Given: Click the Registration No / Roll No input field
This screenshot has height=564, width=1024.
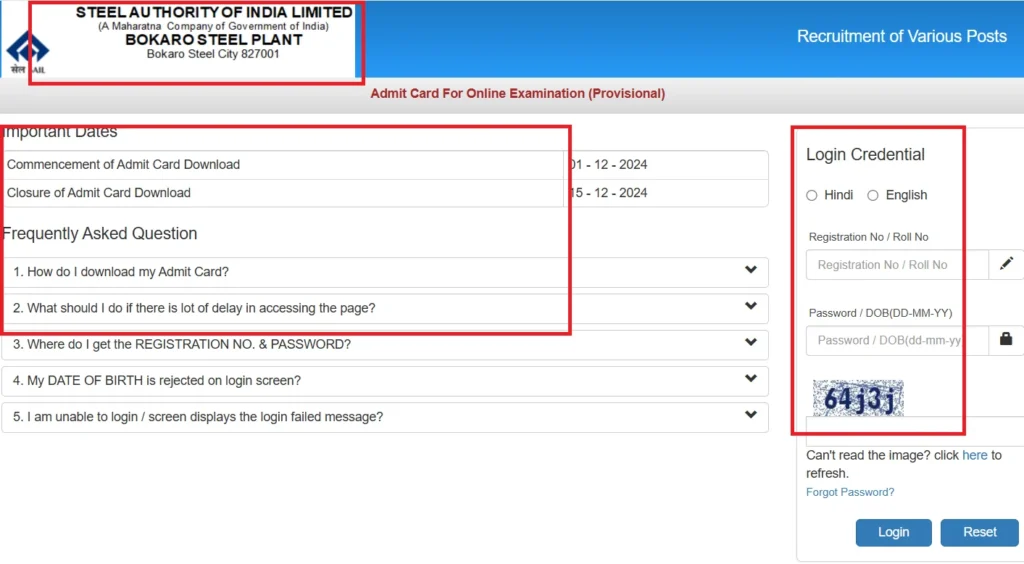Looking at the screenshot, I should pos(897,264).
